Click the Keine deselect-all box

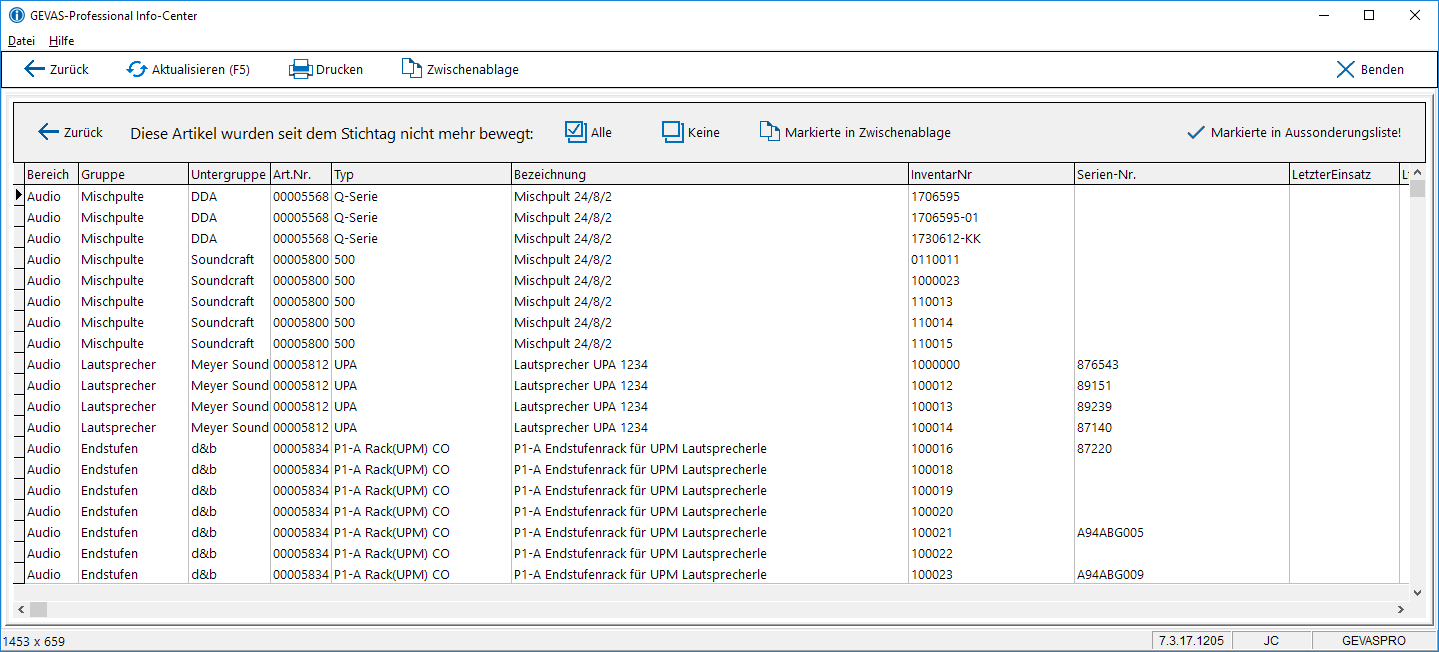point(672,132)
